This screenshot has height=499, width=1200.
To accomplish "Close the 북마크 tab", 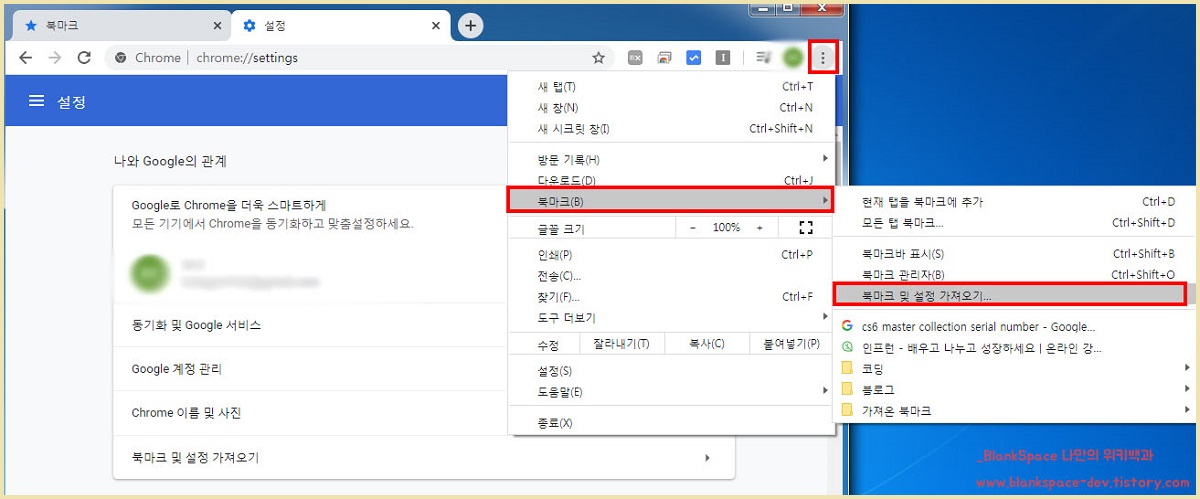I will (218, 25).
